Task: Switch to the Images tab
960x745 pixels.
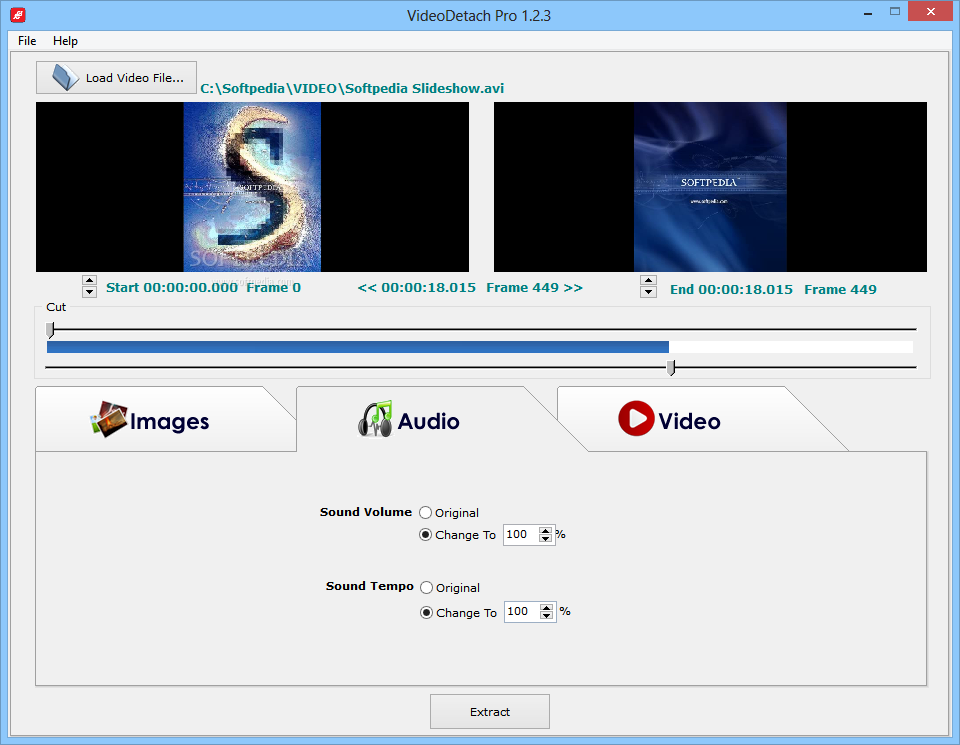Action: (165, 420)
